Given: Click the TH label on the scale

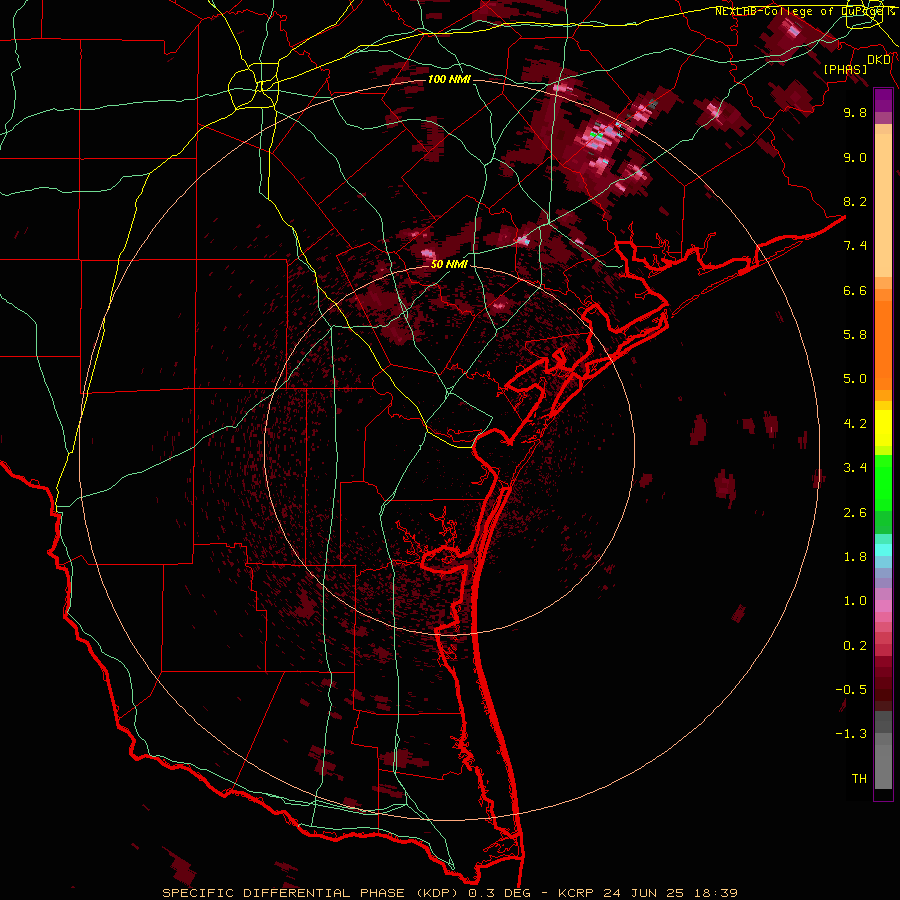Looking at the screenshot, I should click(x=859, y=779).
